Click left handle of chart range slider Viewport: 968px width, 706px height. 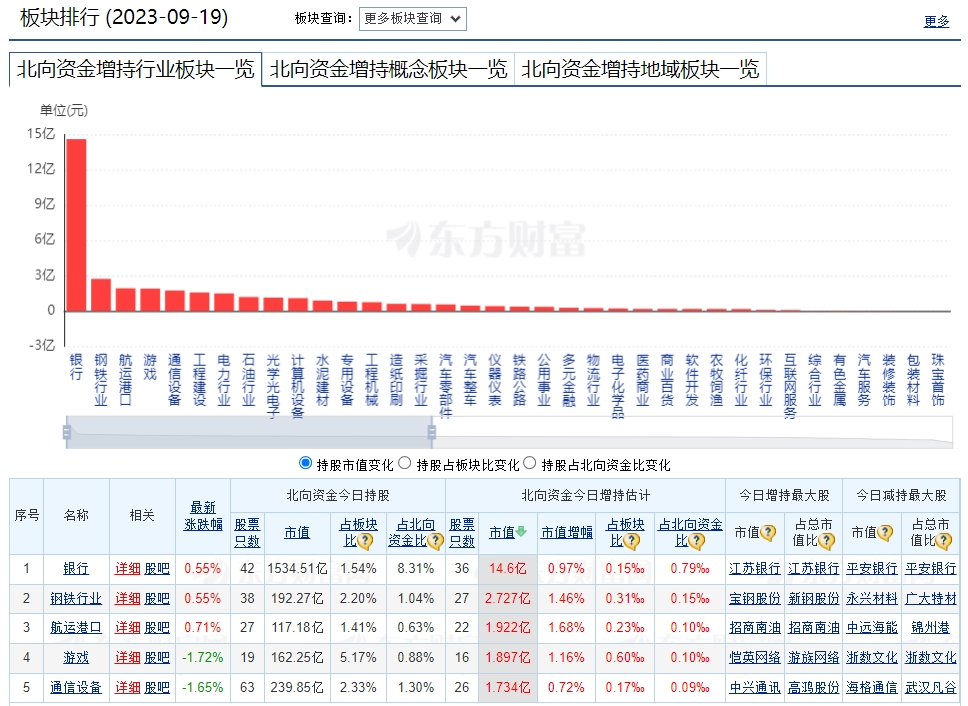pos(67,432)
